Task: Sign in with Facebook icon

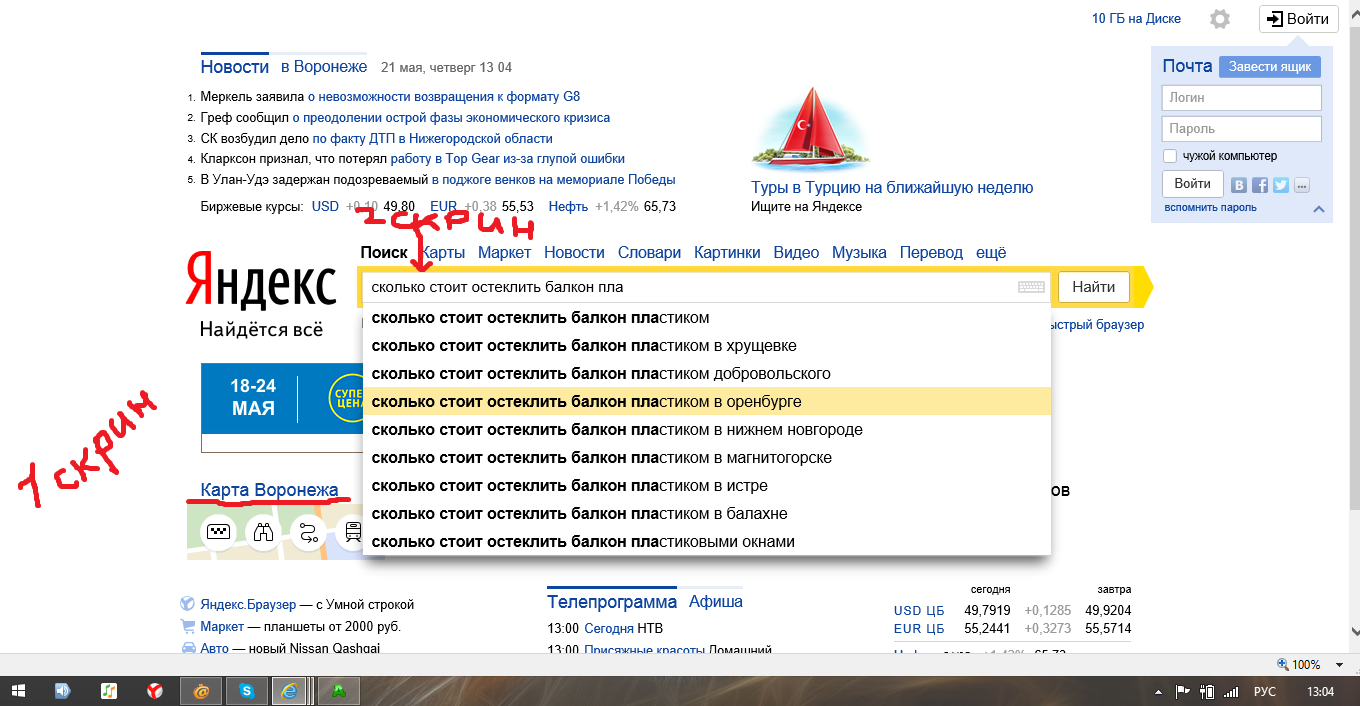Action: pos(1260,185)
